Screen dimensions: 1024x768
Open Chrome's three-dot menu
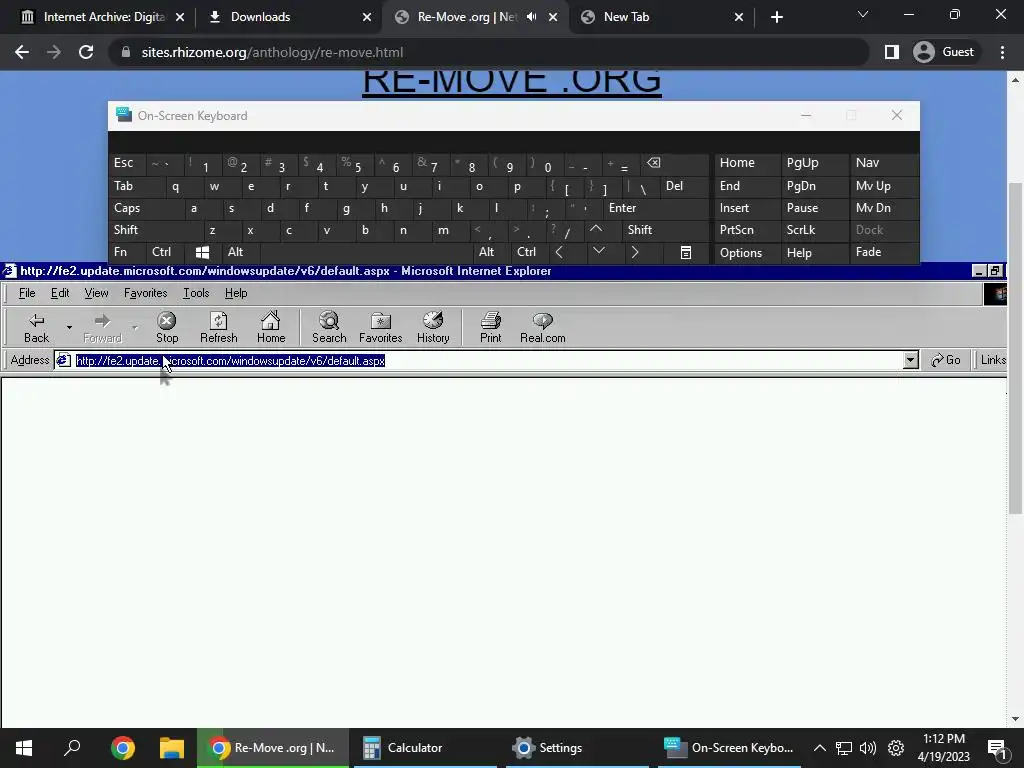coord(1002,52)
